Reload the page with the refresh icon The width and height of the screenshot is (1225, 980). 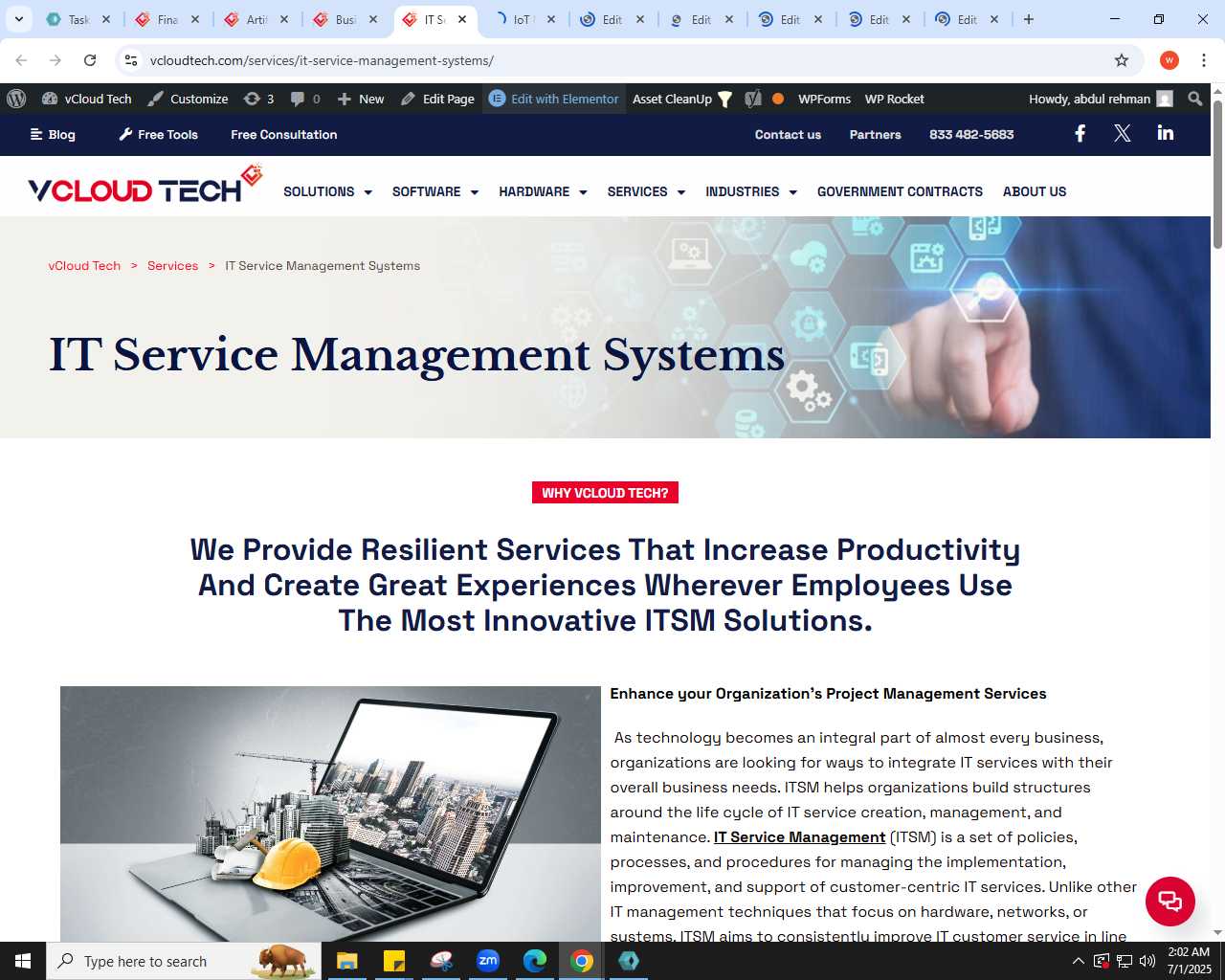tap(90, 60)
